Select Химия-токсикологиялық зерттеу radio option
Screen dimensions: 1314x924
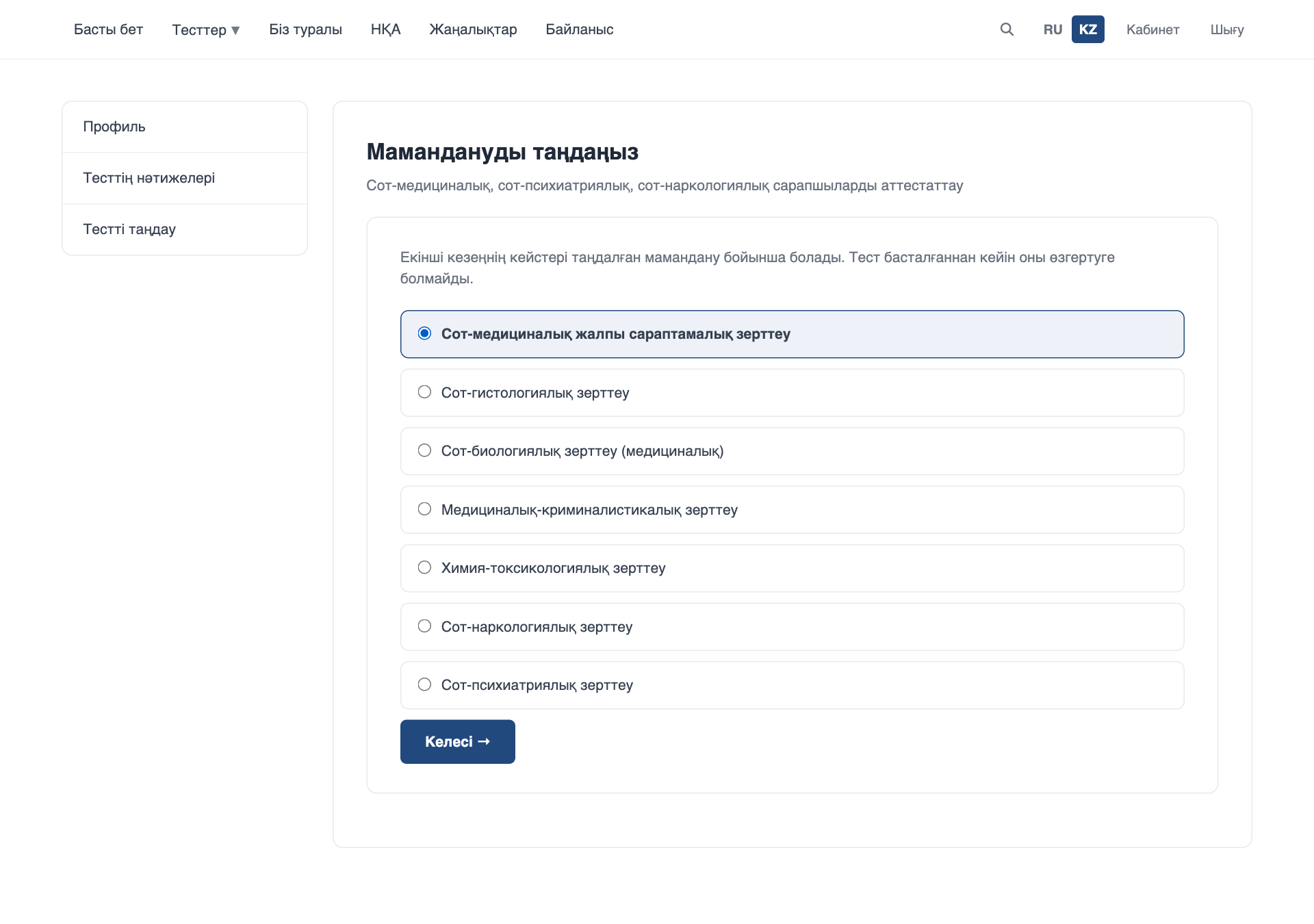coord(424,567)
